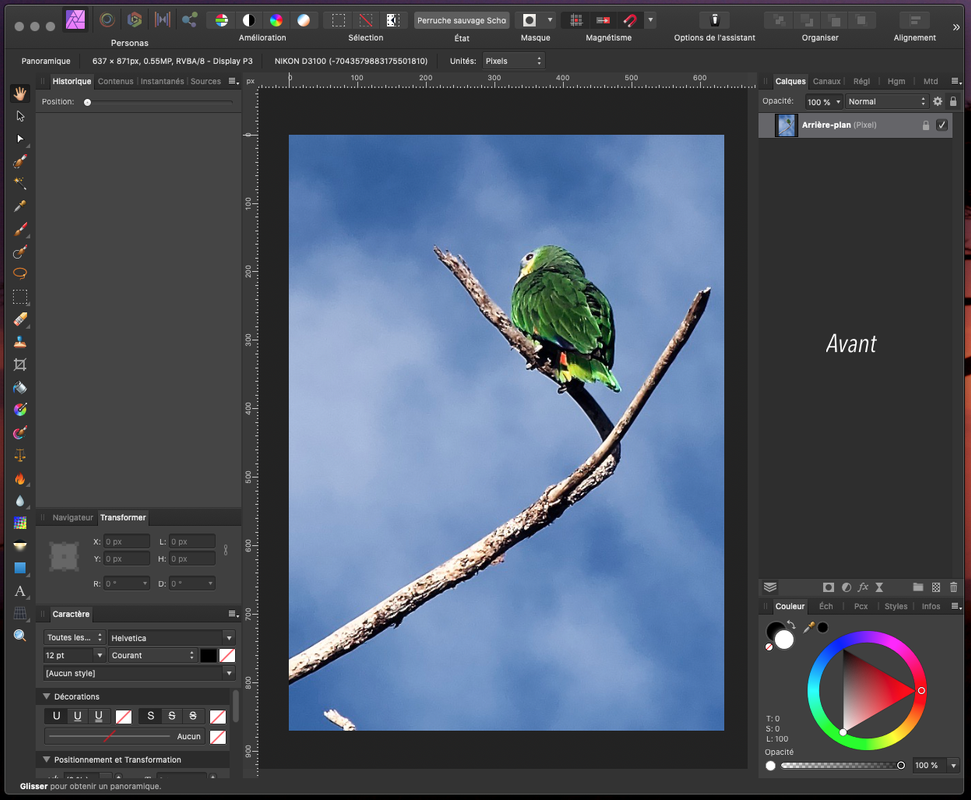The width and height of the screenshot is (971, 800).
Task: Add a mask layer from layers panel
Action: point(828,587)
